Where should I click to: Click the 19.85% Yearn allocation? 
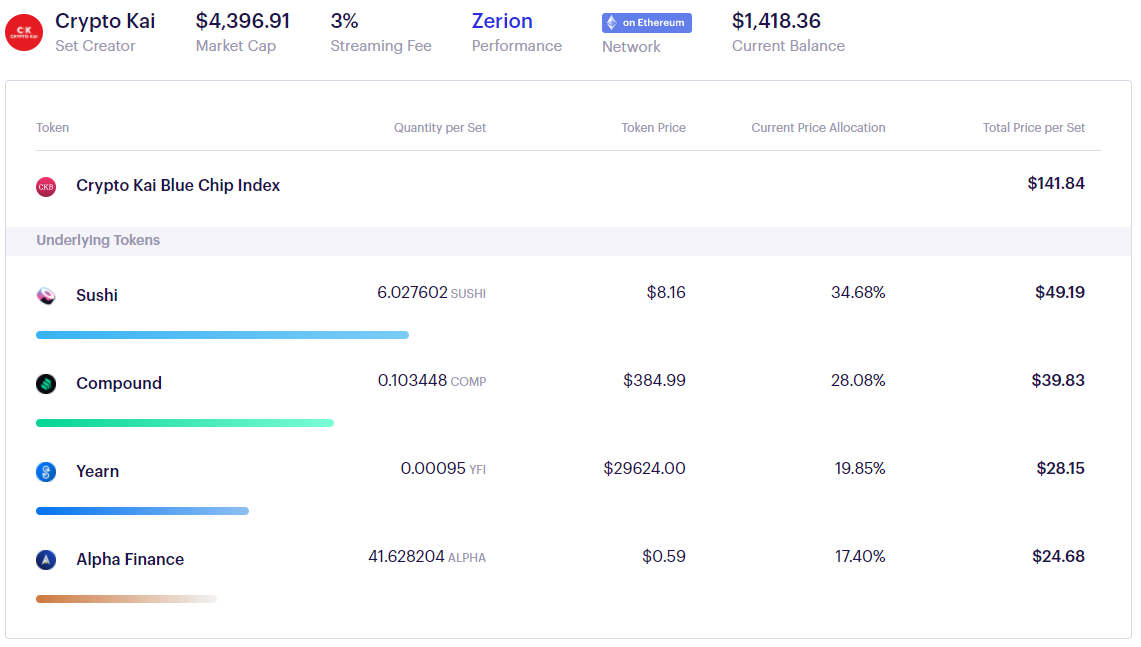[x=860, y=469]
